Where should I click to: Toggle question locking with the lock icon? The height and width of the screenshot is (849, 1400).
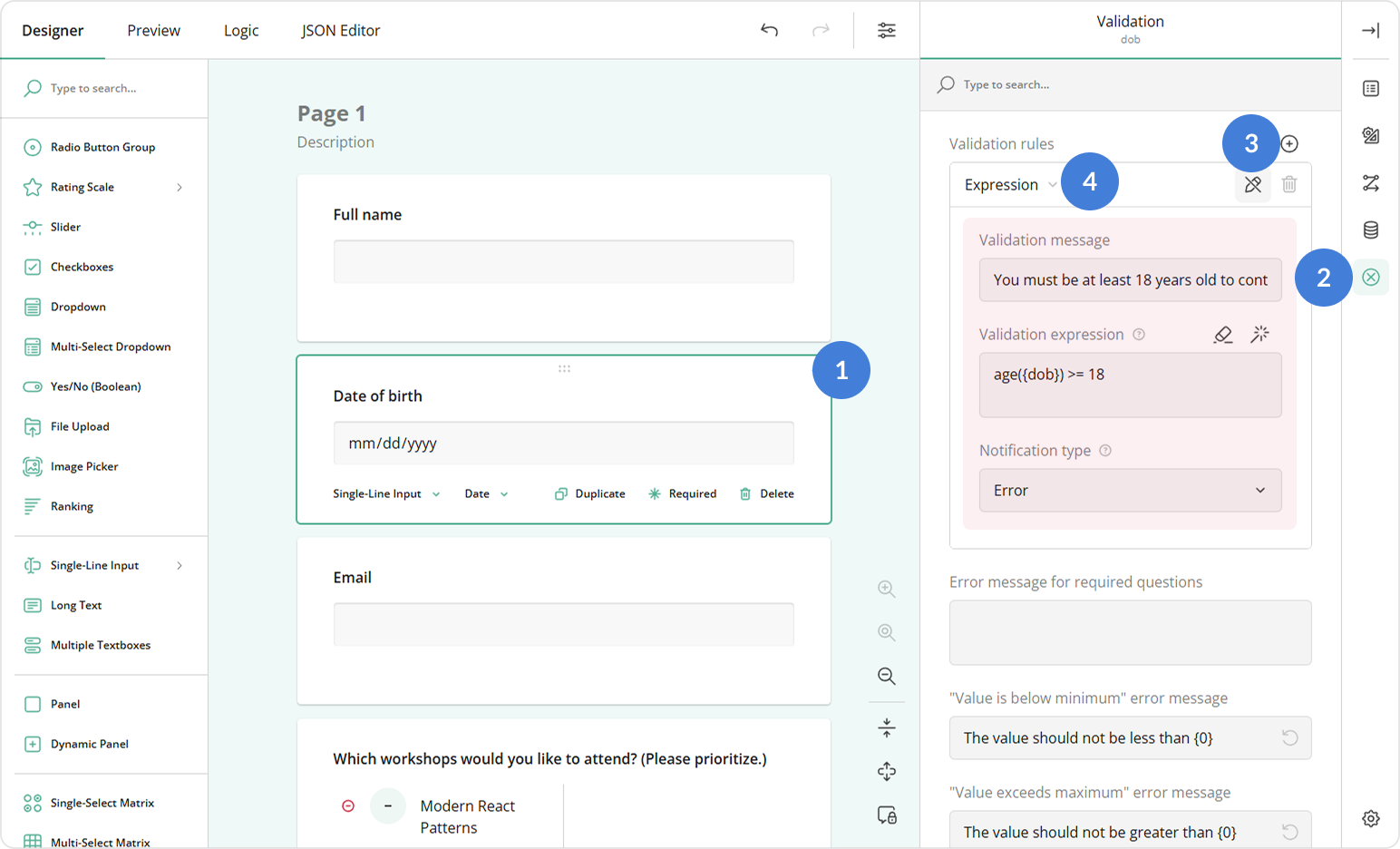point(886,815)
